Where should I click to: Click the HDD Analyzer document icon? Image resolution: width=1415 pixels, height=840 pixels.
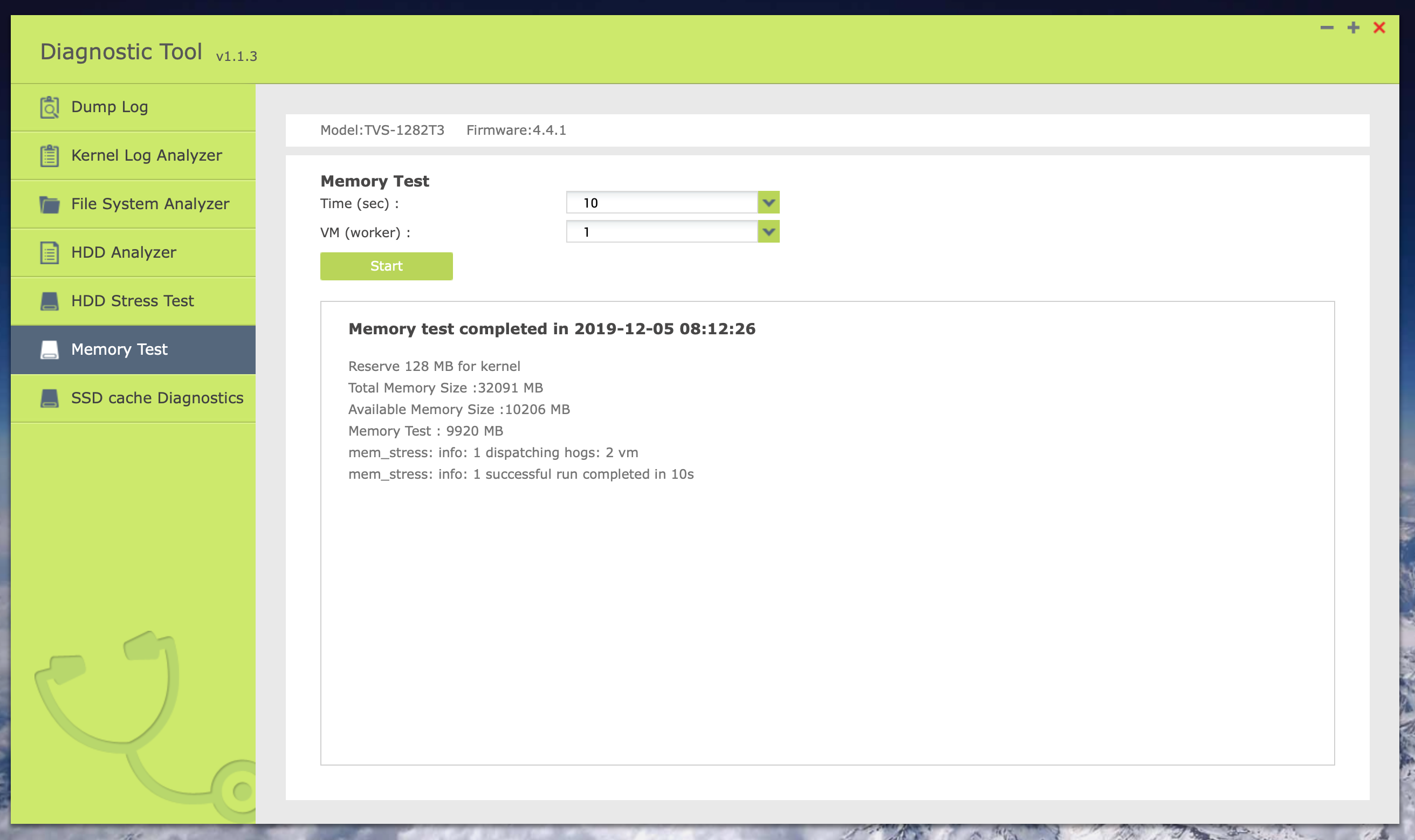[x=49, y=252]
